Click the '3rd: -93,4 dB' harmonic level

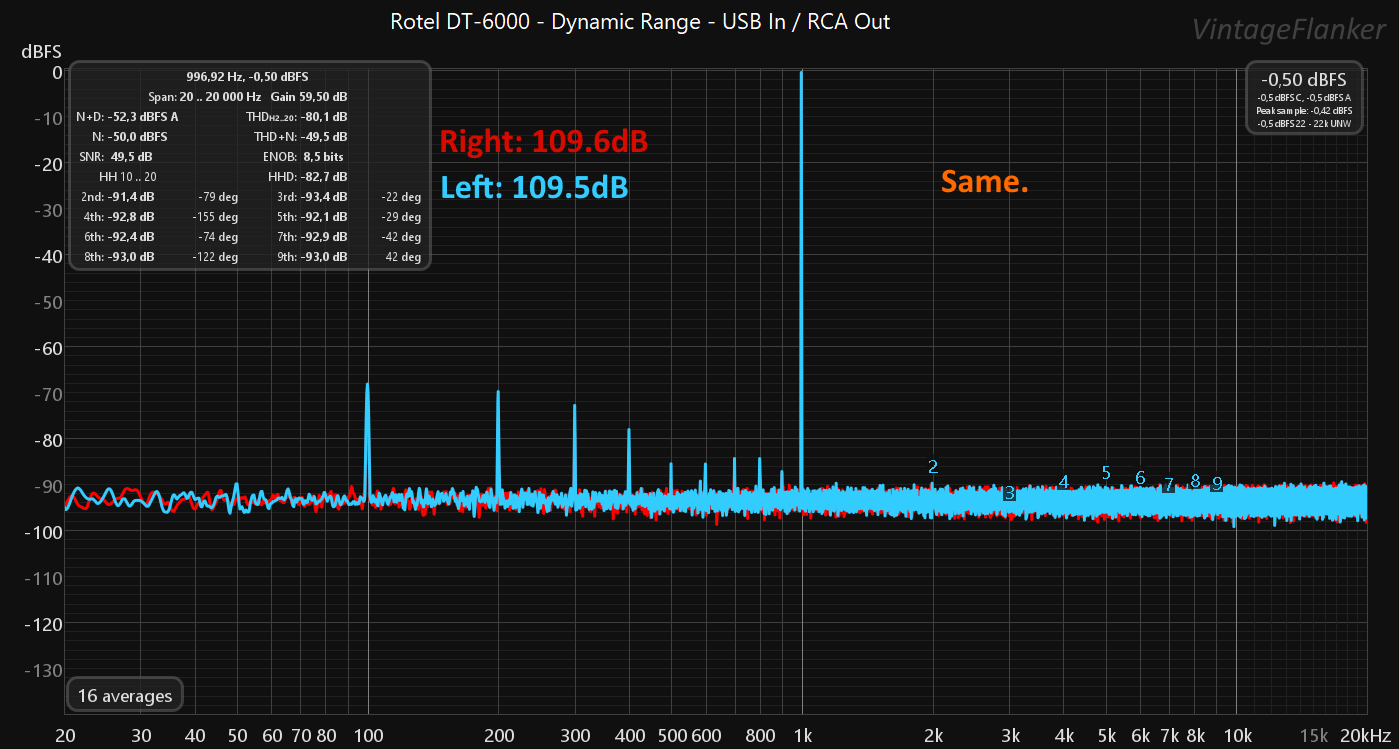tap(311, 197)
